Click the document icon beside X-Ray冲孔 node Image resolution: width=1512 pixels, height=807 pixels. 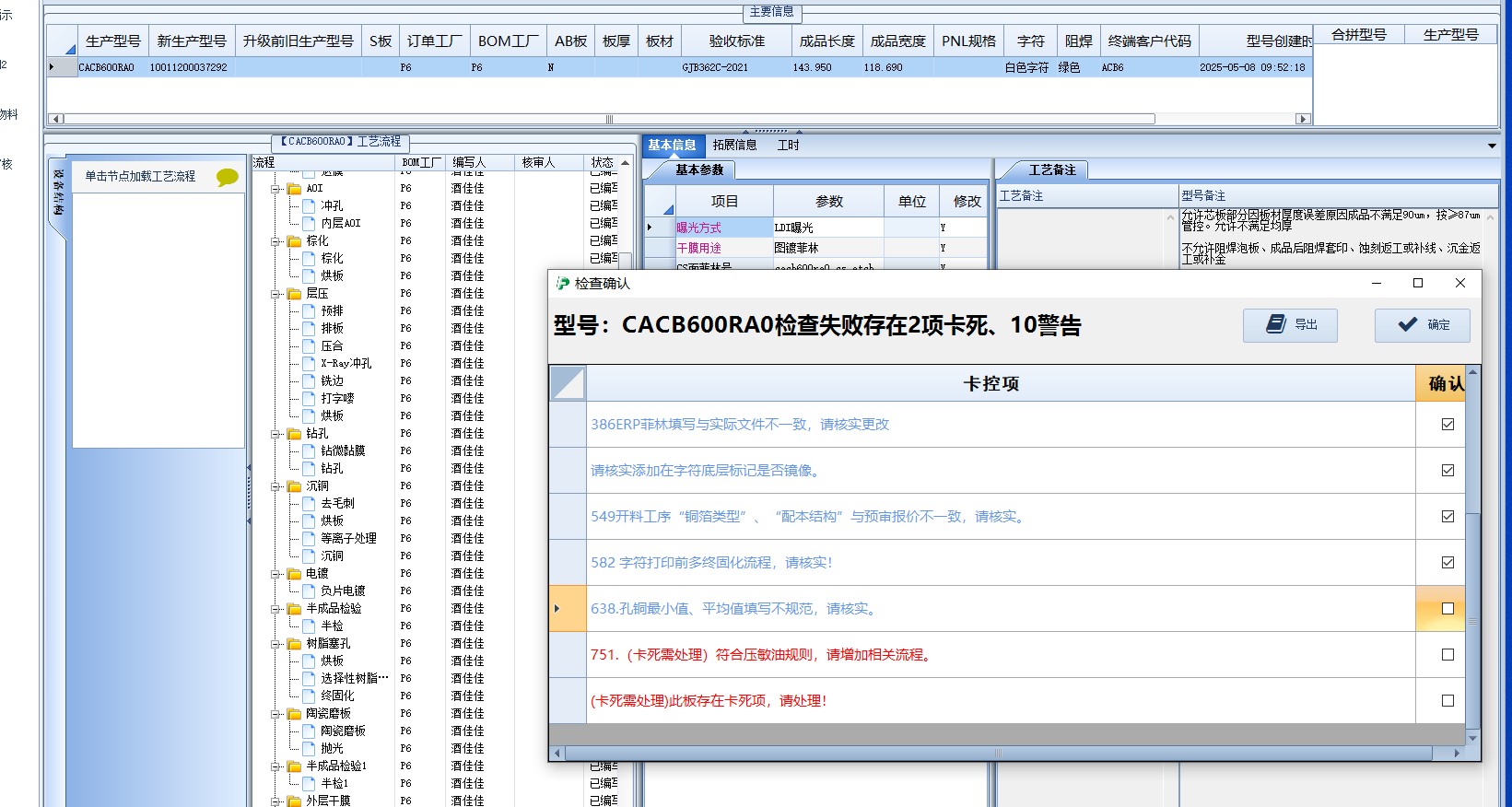[x=310, y=364]
